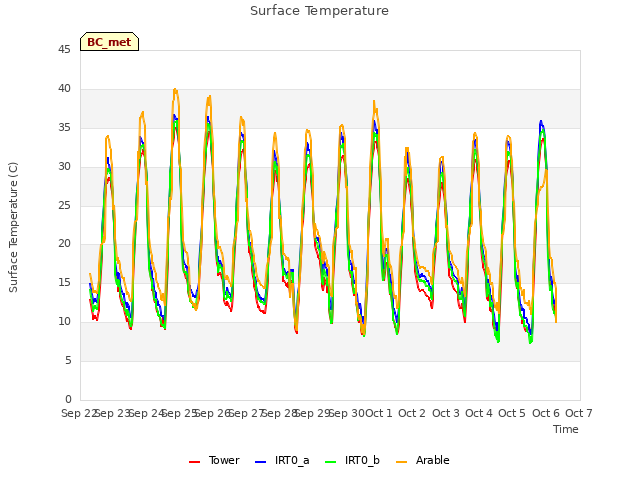
Task: Click the BC_met annotation label
Action: click(x=109, y=42)
